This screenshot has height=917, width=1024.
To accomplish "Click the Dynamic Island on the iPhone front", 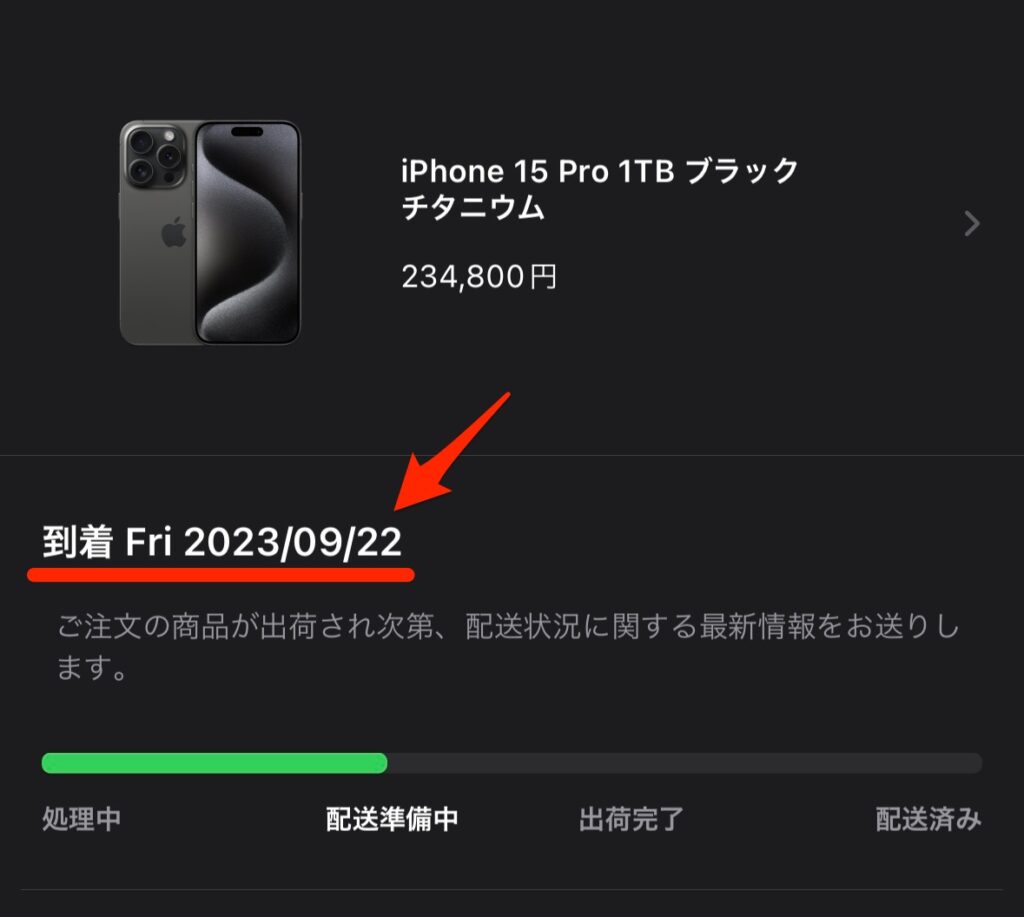I will click(247, 131).
